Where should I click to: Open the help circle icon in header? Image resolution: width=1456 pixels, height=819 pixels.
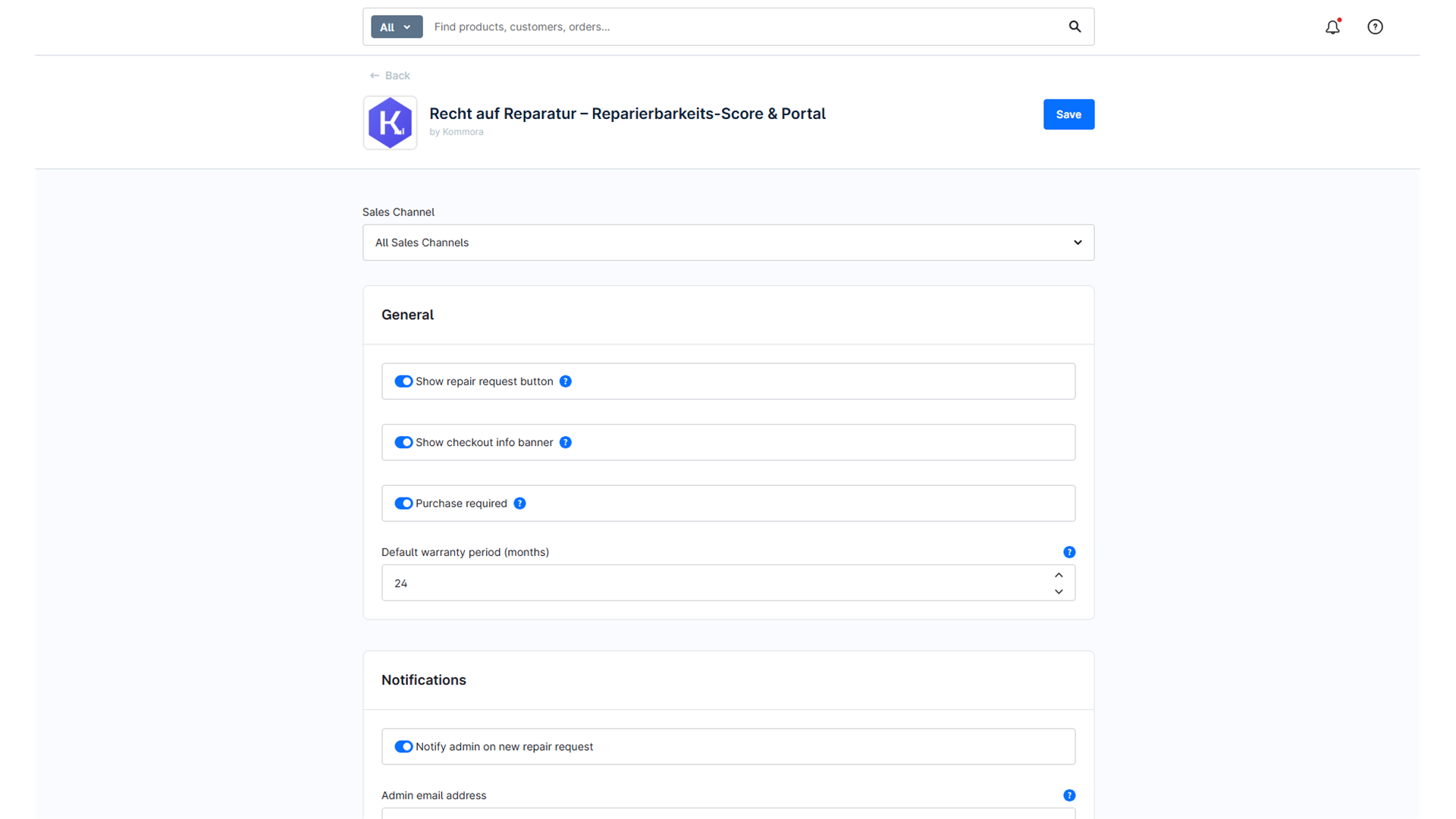[x=1375, y=27]
